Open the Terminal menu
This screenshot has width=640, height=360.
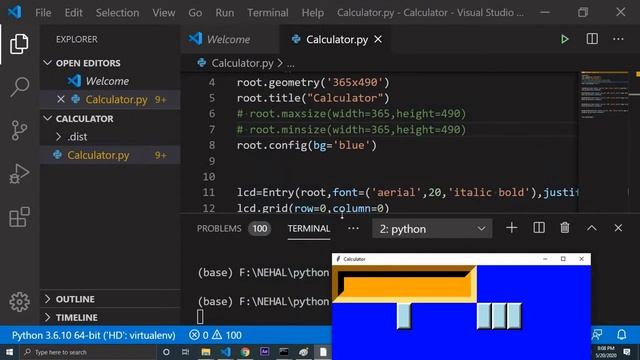pos(268,13)
